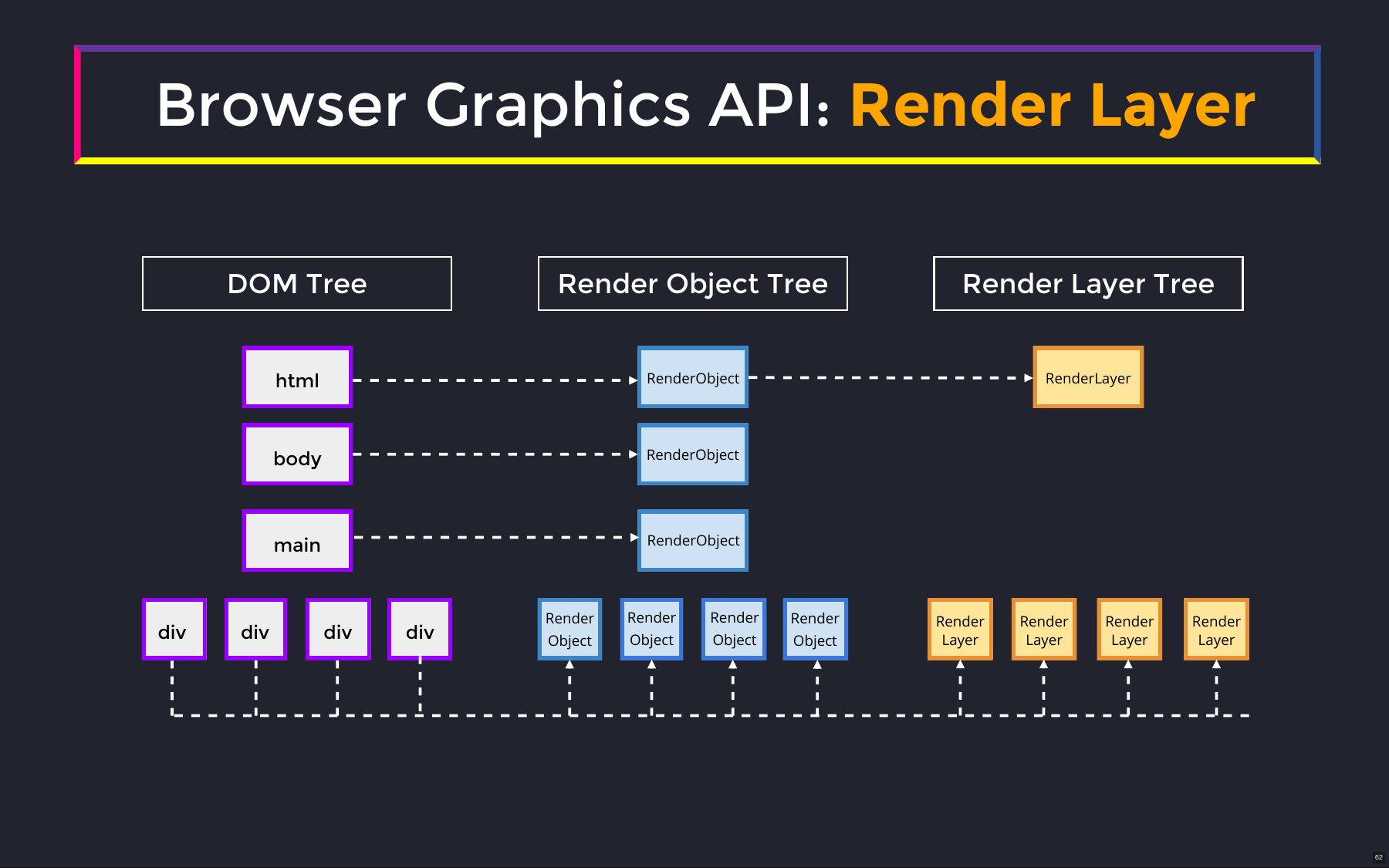1389x868 pixels.
Task: Click the purple "body" node box
Action: pos(297,454)
